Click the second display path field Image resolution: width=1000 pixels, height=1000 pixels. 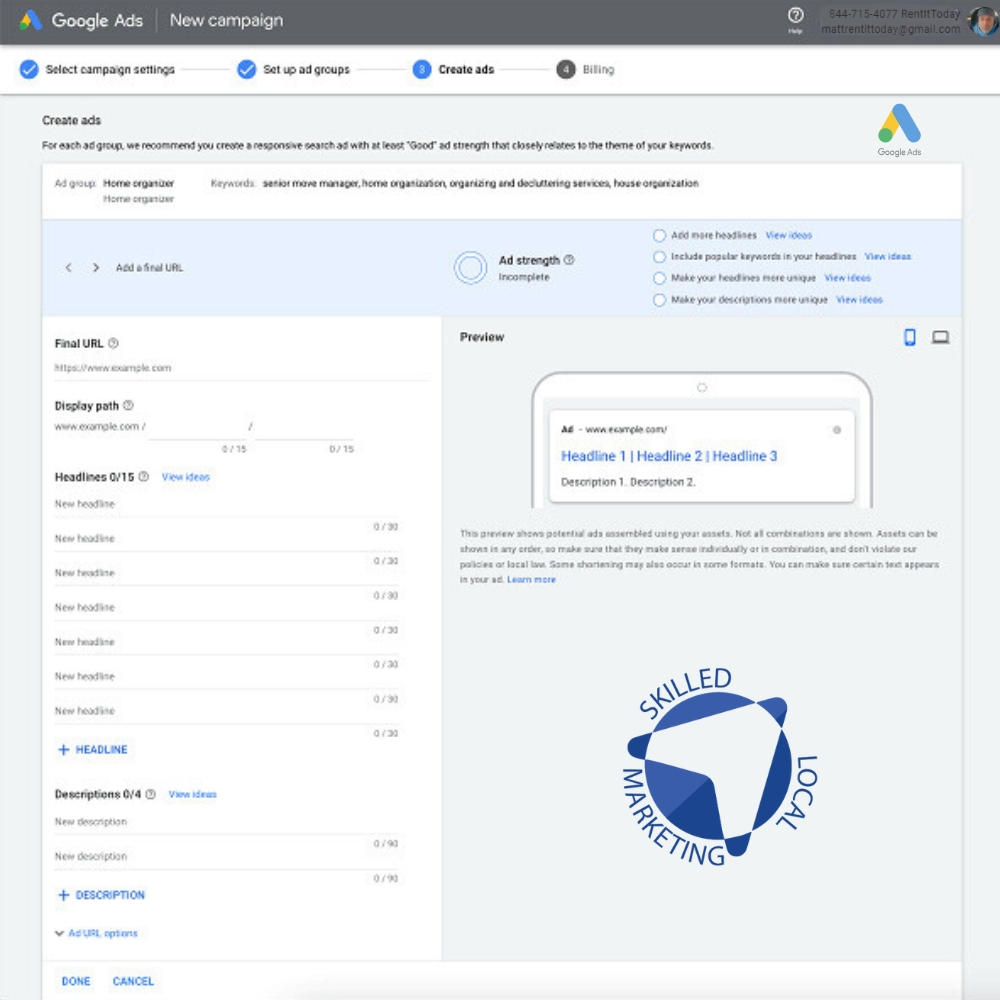[304, 427]
